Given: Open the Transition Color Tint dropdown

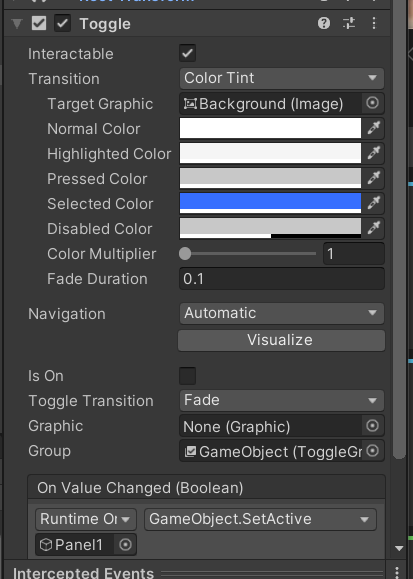Looking at the screenshot, I should [281, 78].
